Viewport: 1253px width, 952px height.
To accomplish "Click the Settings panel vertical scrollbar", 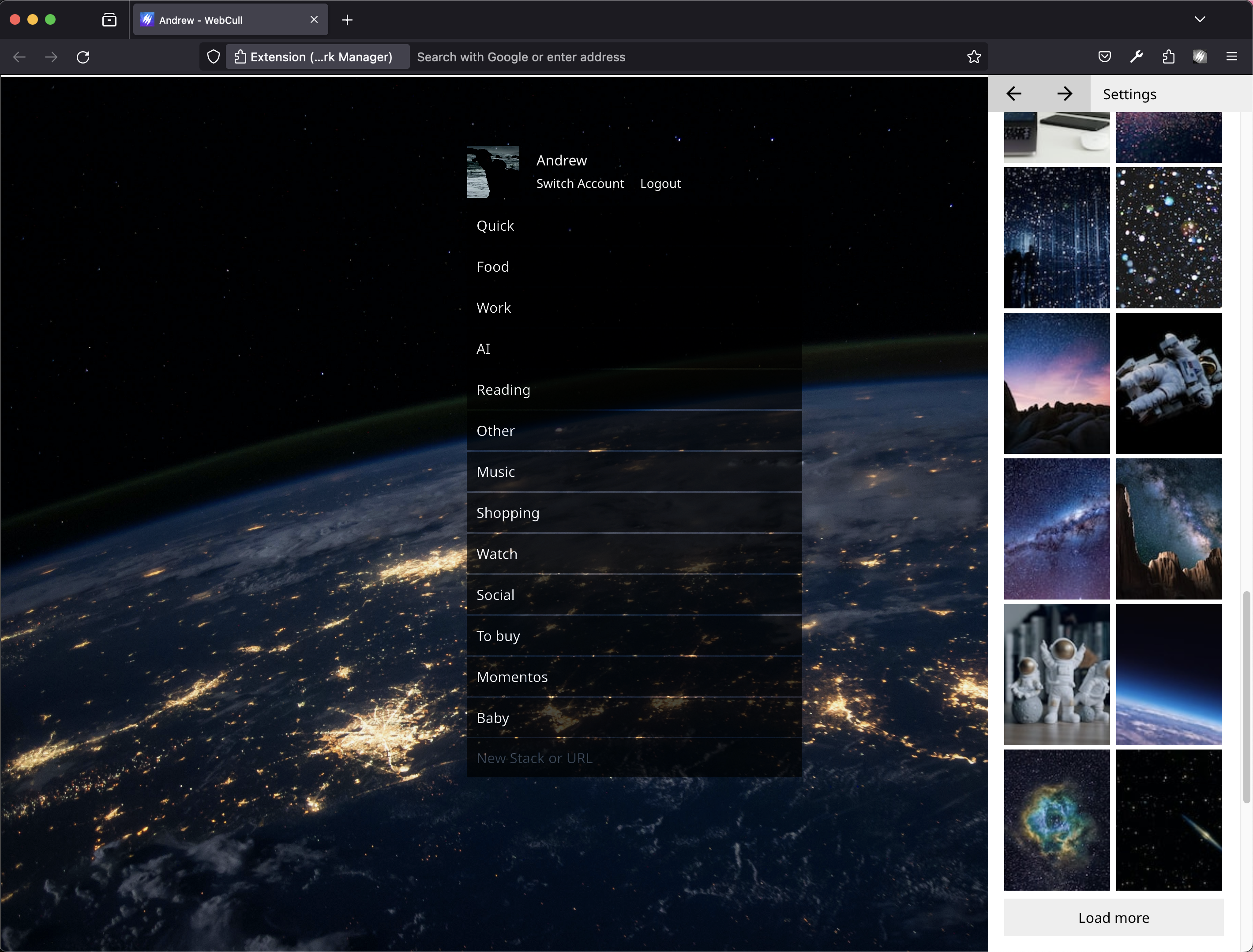I will (1246, 697).
